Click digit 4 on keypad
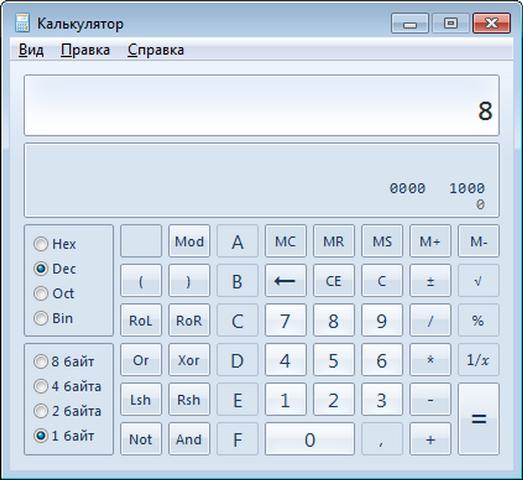 (x=286, y=360)
